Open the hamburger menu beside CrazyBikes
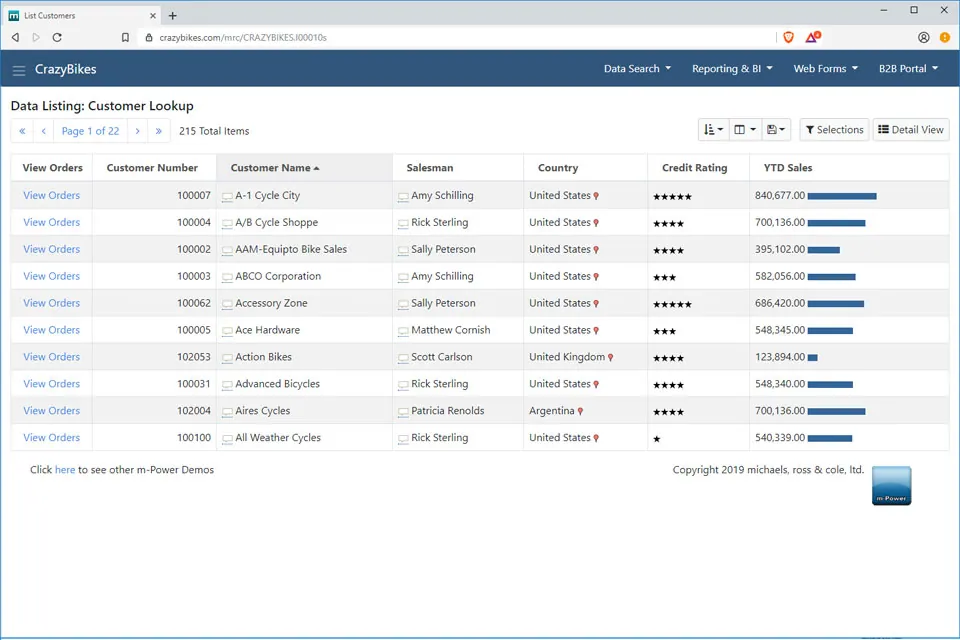This screenshot has width=960, height=640. pyautogui.click(x=19, y=70)
